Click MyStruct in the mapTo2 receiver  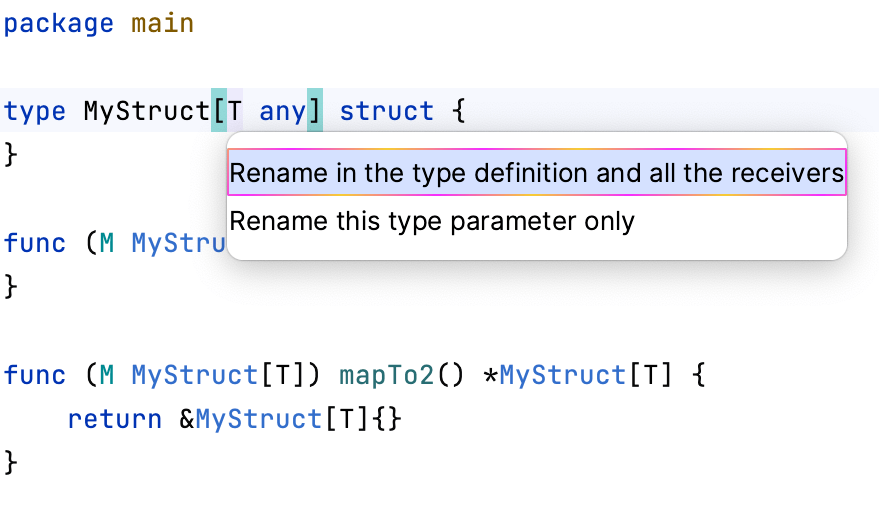[194, 375]
